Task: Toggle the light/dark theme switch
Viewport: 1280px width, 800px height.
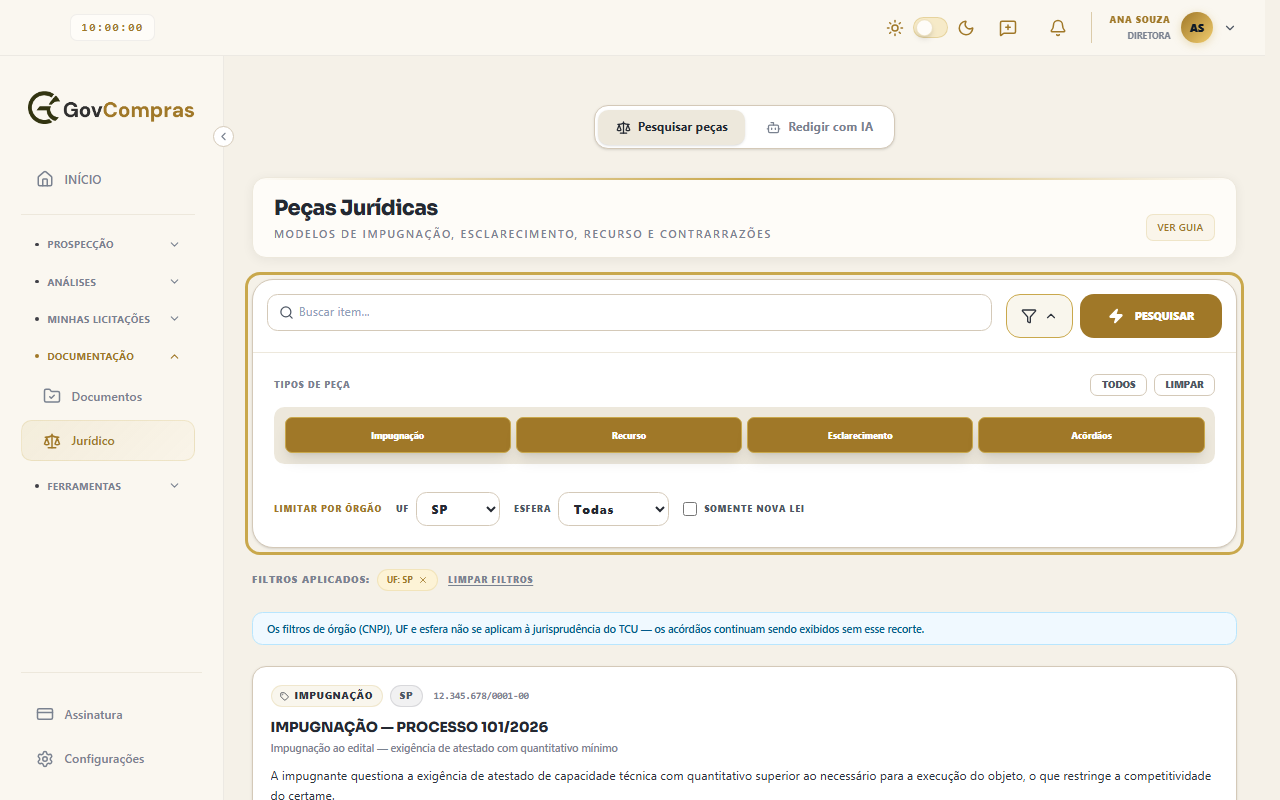Action: [x=930, y=28]
